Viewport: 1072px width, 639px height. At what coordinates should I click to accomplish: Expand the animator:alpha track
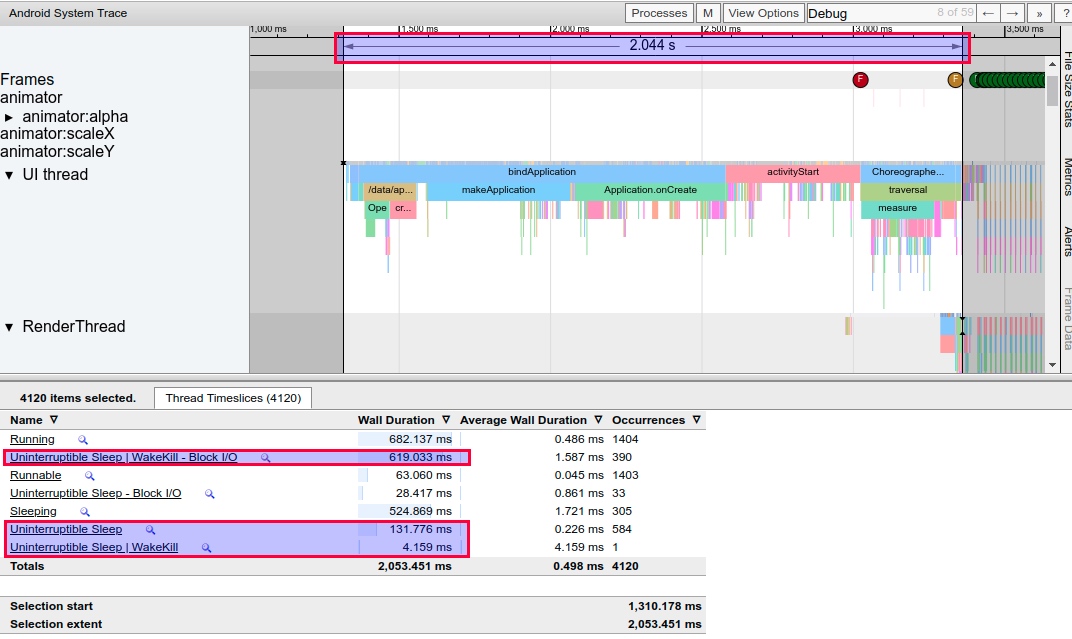pos(10,117)
